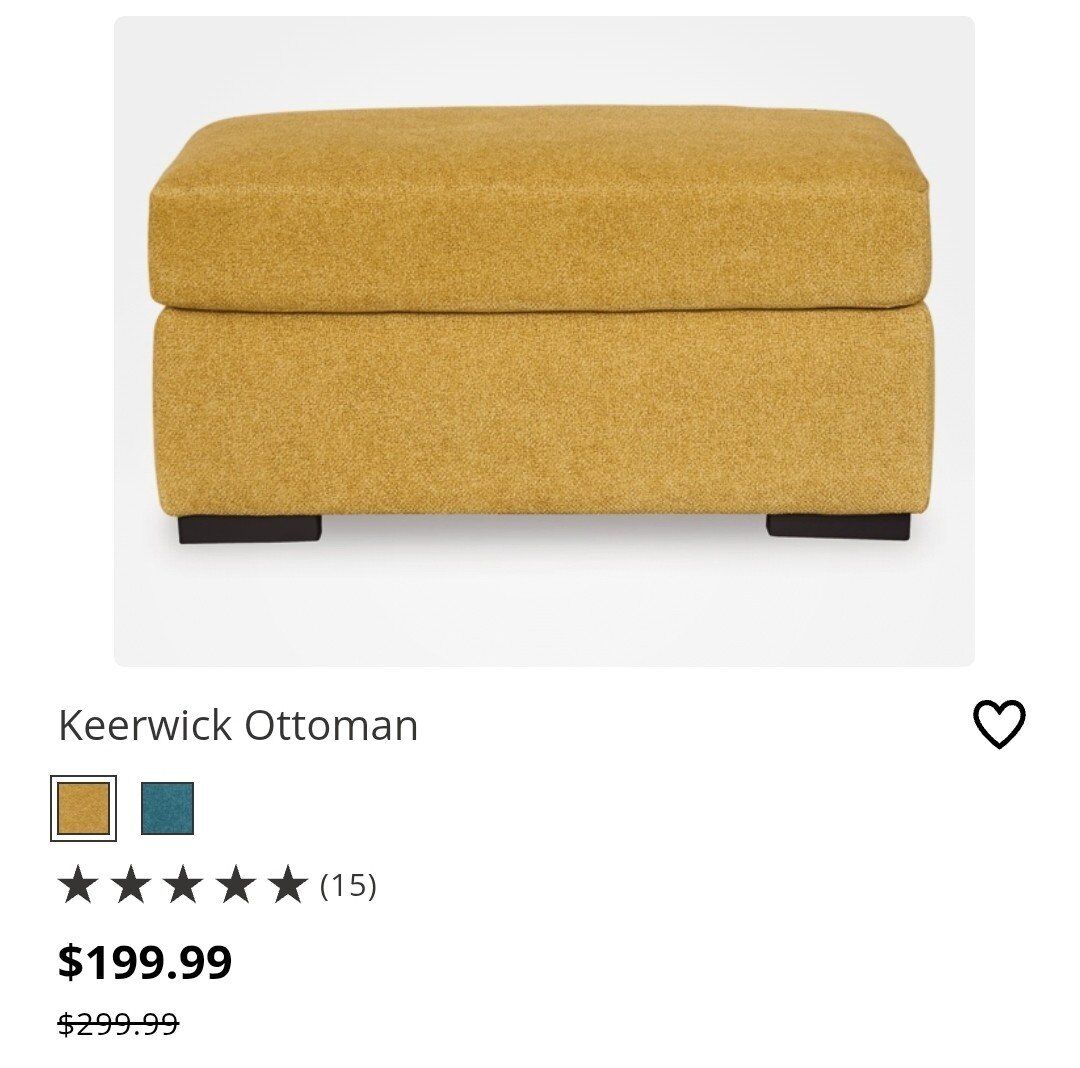Click the fourth rating star
The width and height of the screenshot is (1080, 1068).
236,885
